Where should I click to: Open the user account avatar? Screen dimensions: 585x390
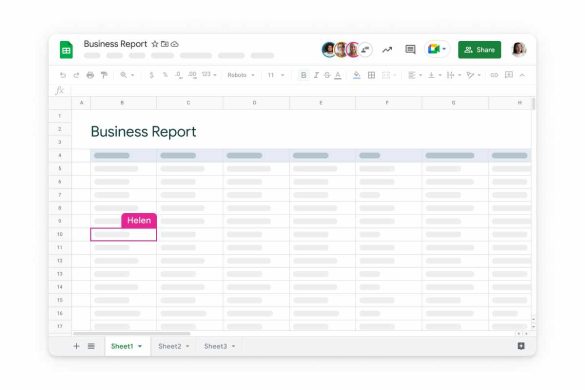(519, 49)
